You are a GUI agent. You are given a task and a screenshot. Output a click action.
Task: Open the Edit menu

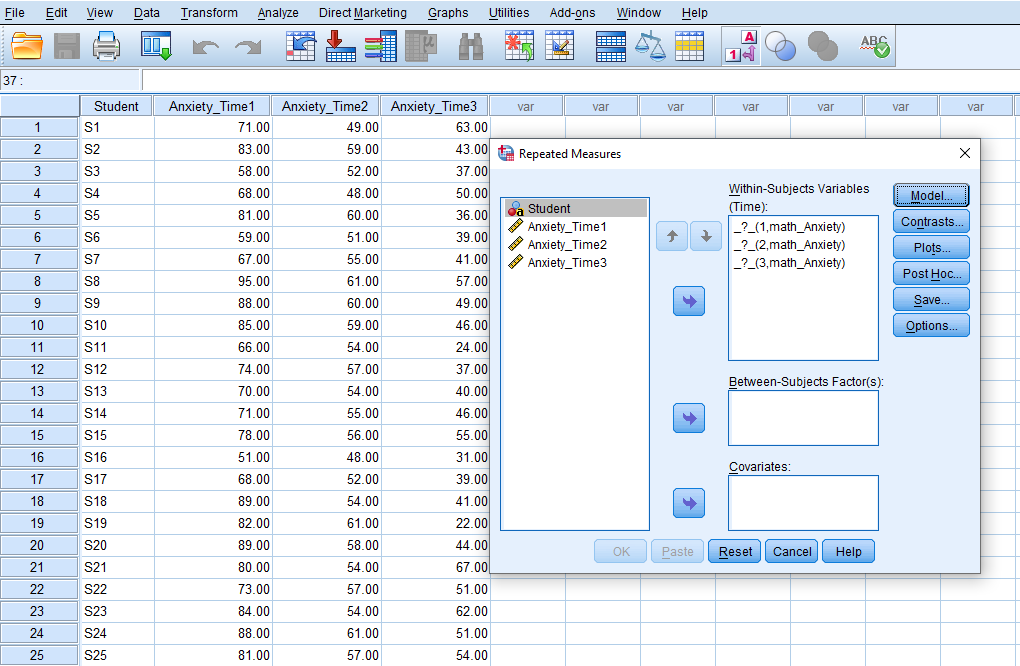coord(57,12)
